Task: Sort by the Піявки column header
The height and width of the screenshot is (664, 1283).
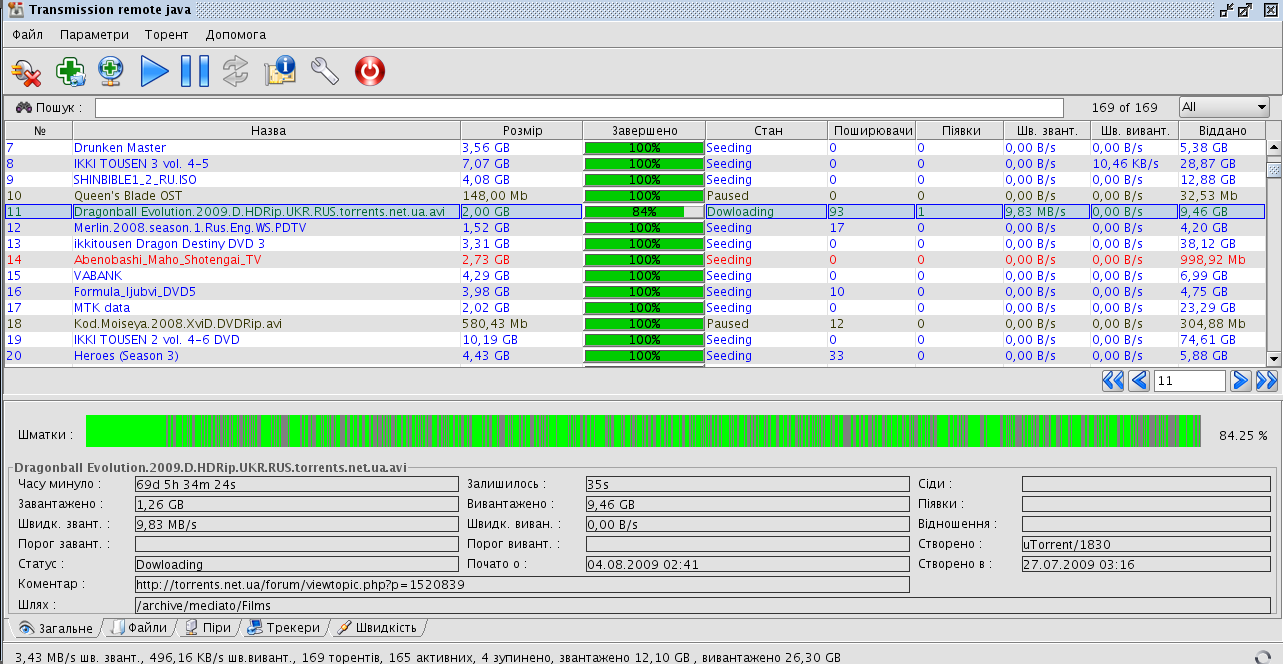Action: pyautogui.click(x=960, y=131)
